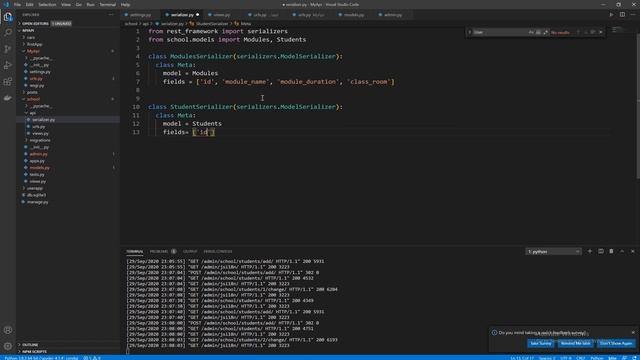Image resolution: width=640 pixels, height=360 pixels.
Task: Dismiss the feedback survey notification
Action: coord(633,332)
